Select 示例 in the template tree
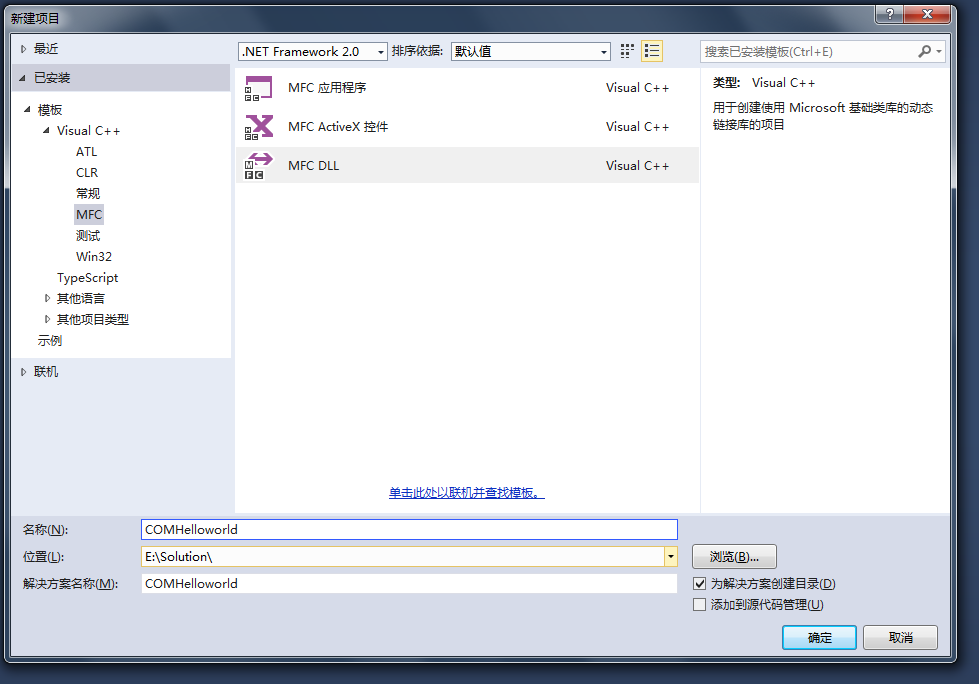This screenshot has width=979, height=684. coord(50,341)
